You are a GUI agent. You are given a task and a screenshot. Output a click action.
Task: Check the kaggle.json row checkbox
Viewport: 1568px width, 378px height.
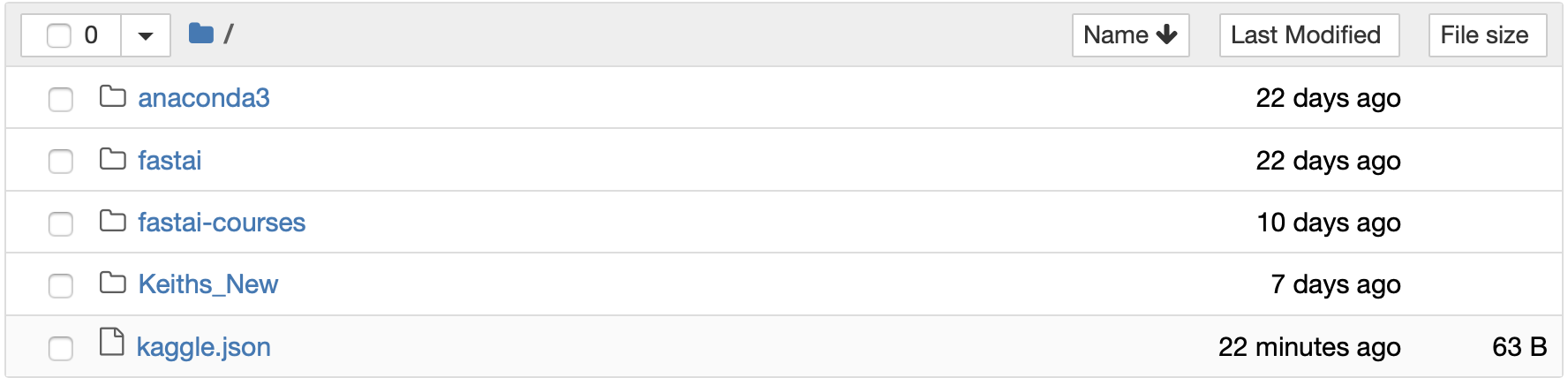click(61, 348)
